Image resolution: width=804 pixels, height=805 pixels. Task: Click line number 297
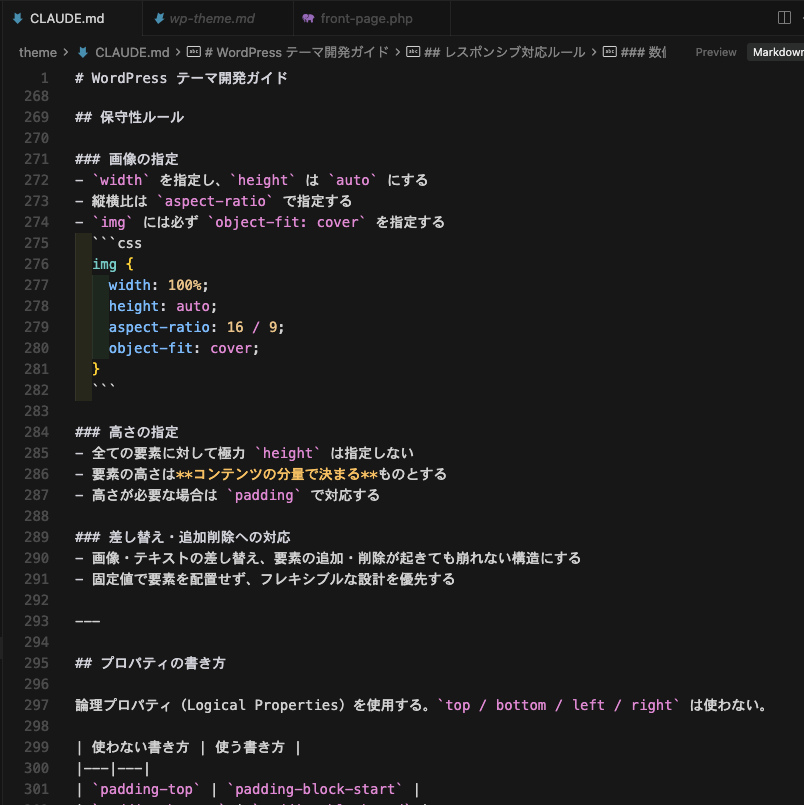pos(36,705)
